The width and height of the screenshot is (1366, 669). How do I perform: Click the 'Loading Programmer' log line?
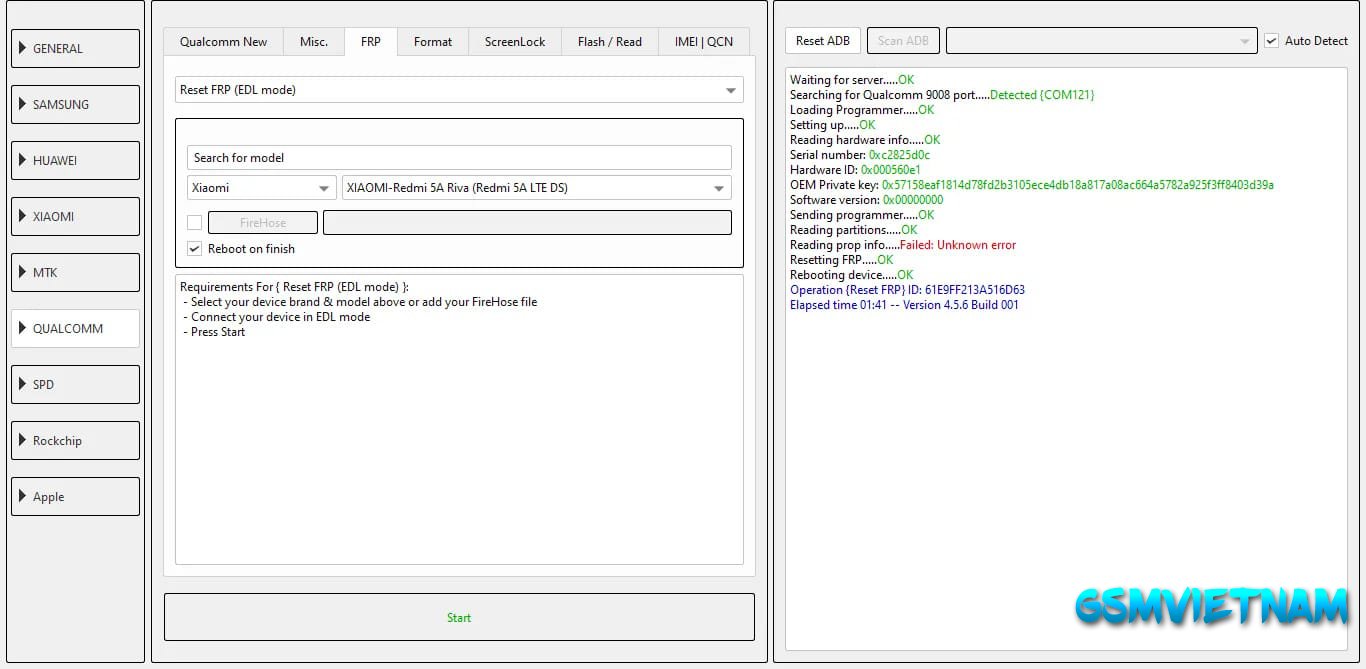tap(862, 110)
